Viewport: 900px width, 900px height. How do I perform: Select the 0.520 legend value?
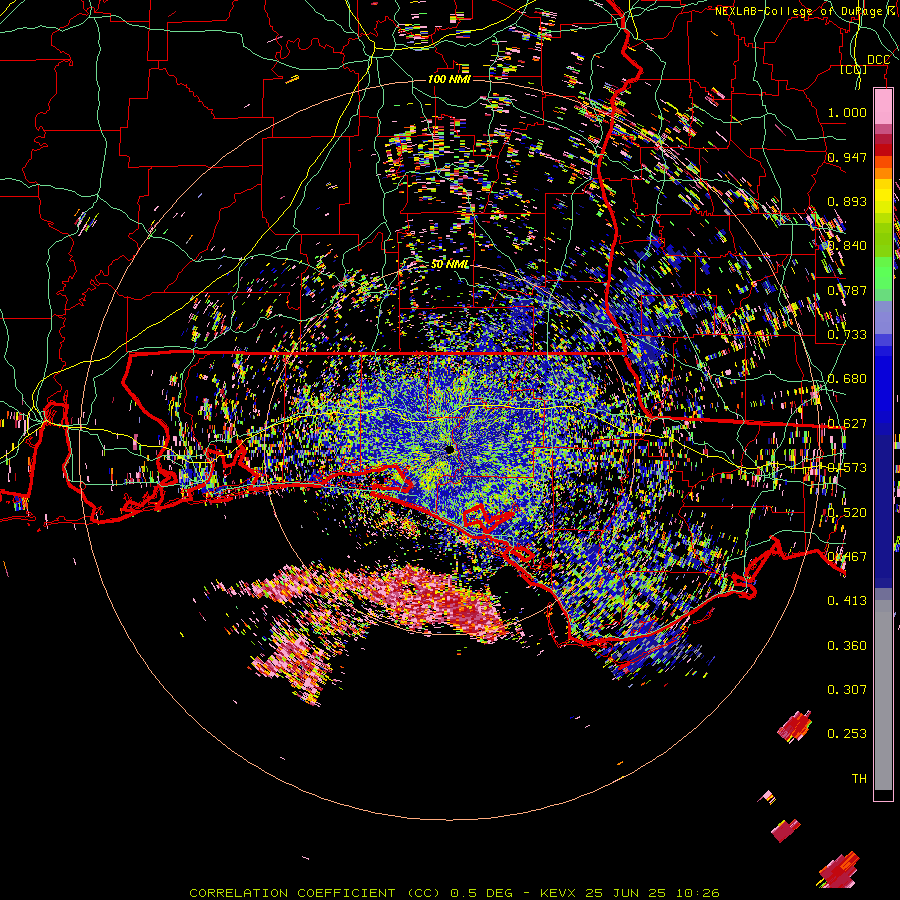[x=847, y=513]
